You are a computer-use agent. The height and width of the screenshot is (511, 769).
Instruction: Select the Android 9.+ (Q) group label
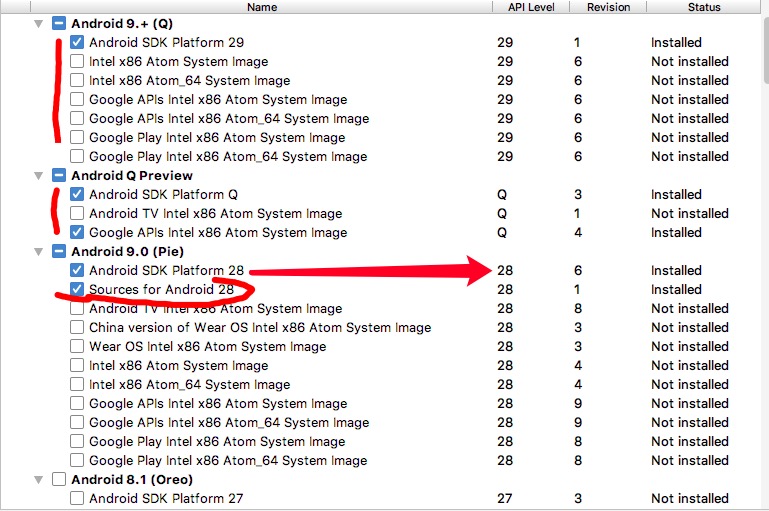(x=122, y=24)
